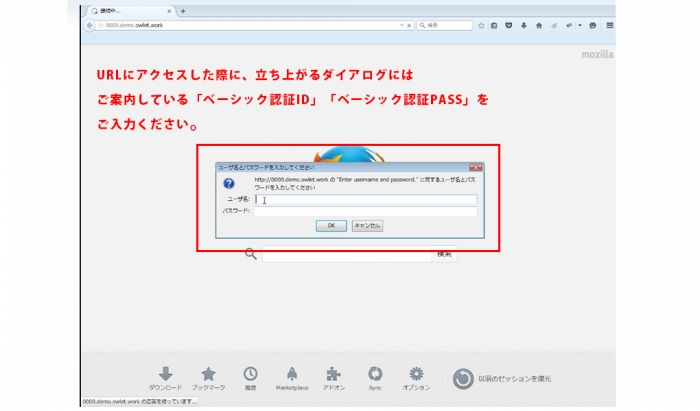Image resolution: width=700 pixels, height=411 pixels.
Task: Click the bookmark star icon in toolbar
Action: 481,25
